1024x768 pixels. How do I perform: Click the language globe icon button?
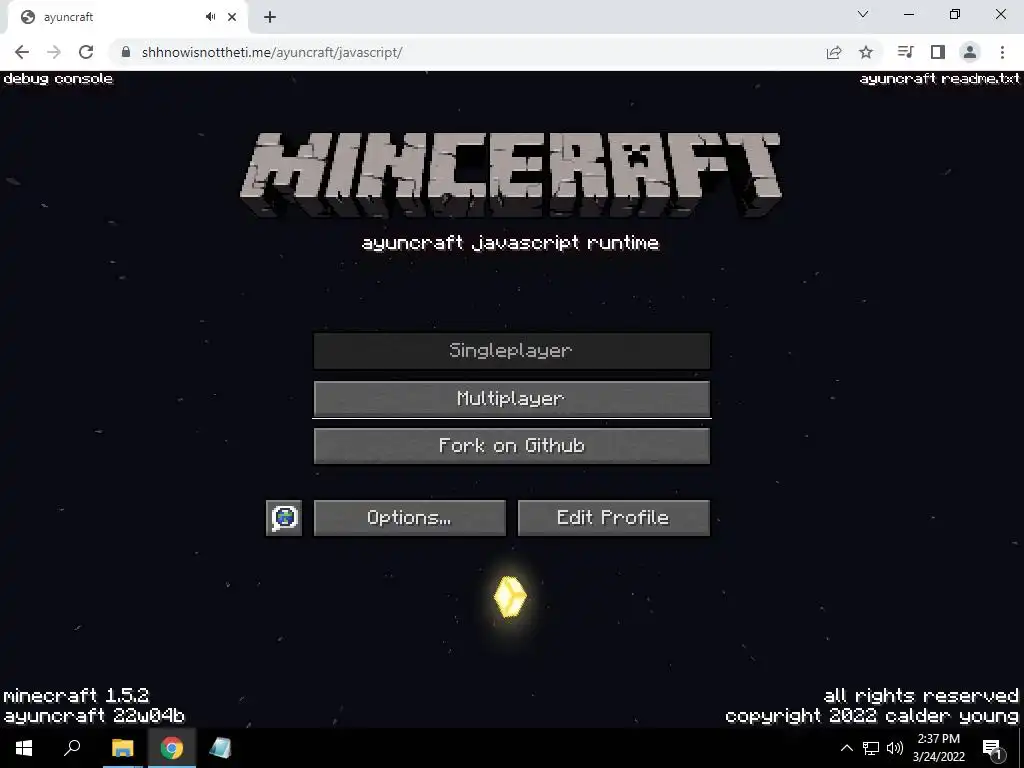point(284,518)
